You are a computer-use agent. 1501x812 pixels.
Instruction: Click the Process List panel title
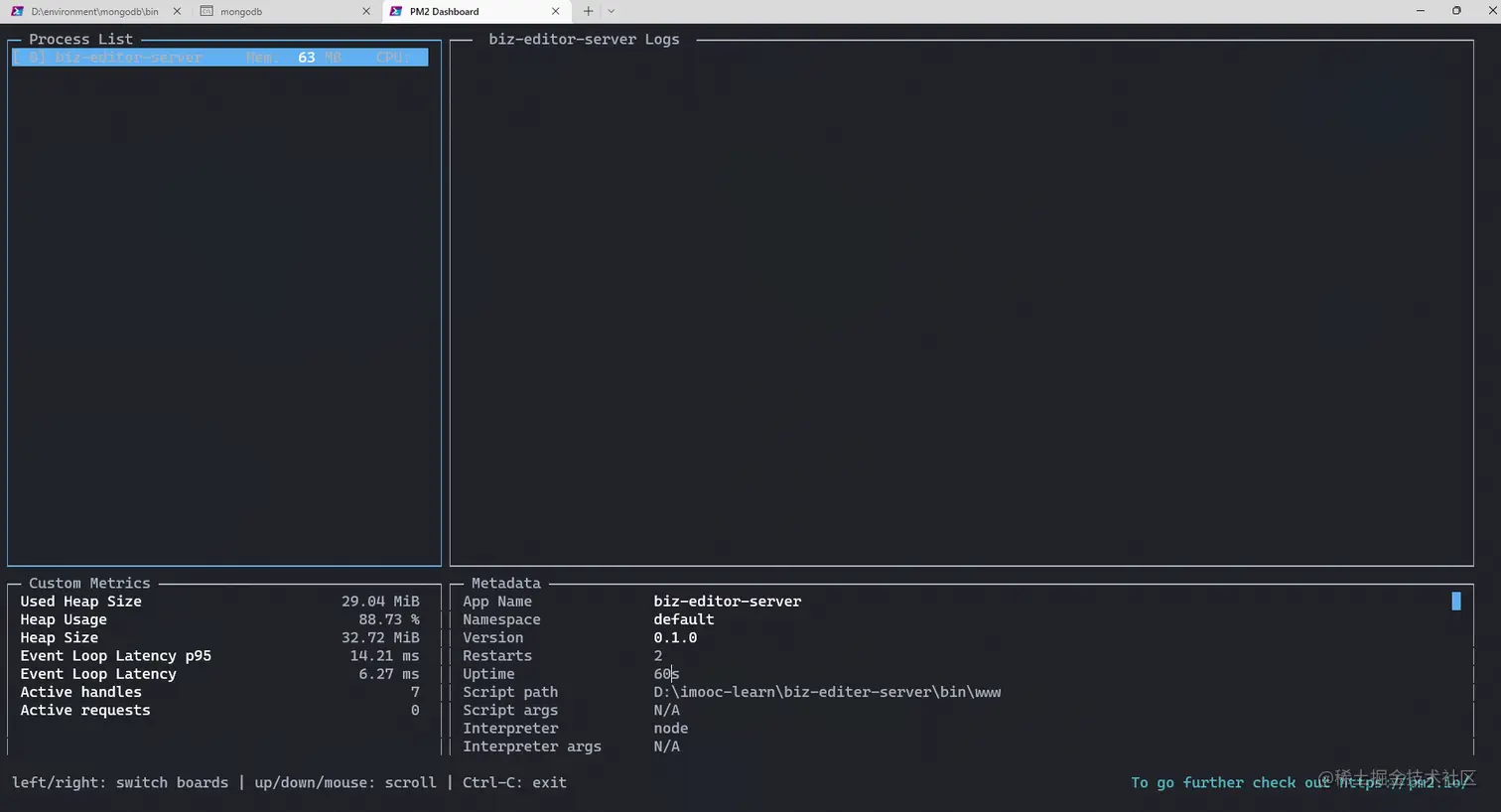tap(80, 40)
